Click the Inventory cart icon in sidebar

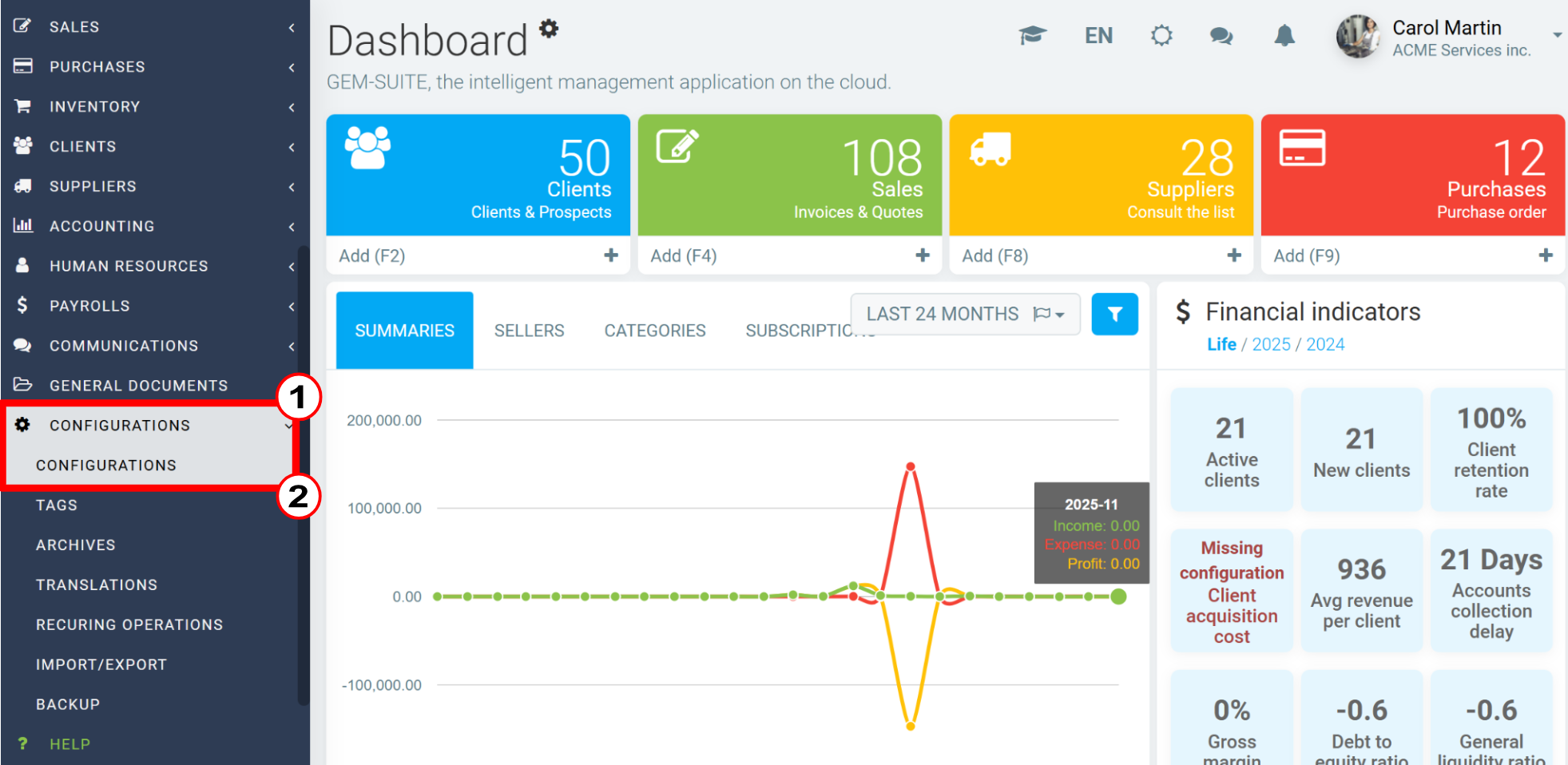point(22,106)
